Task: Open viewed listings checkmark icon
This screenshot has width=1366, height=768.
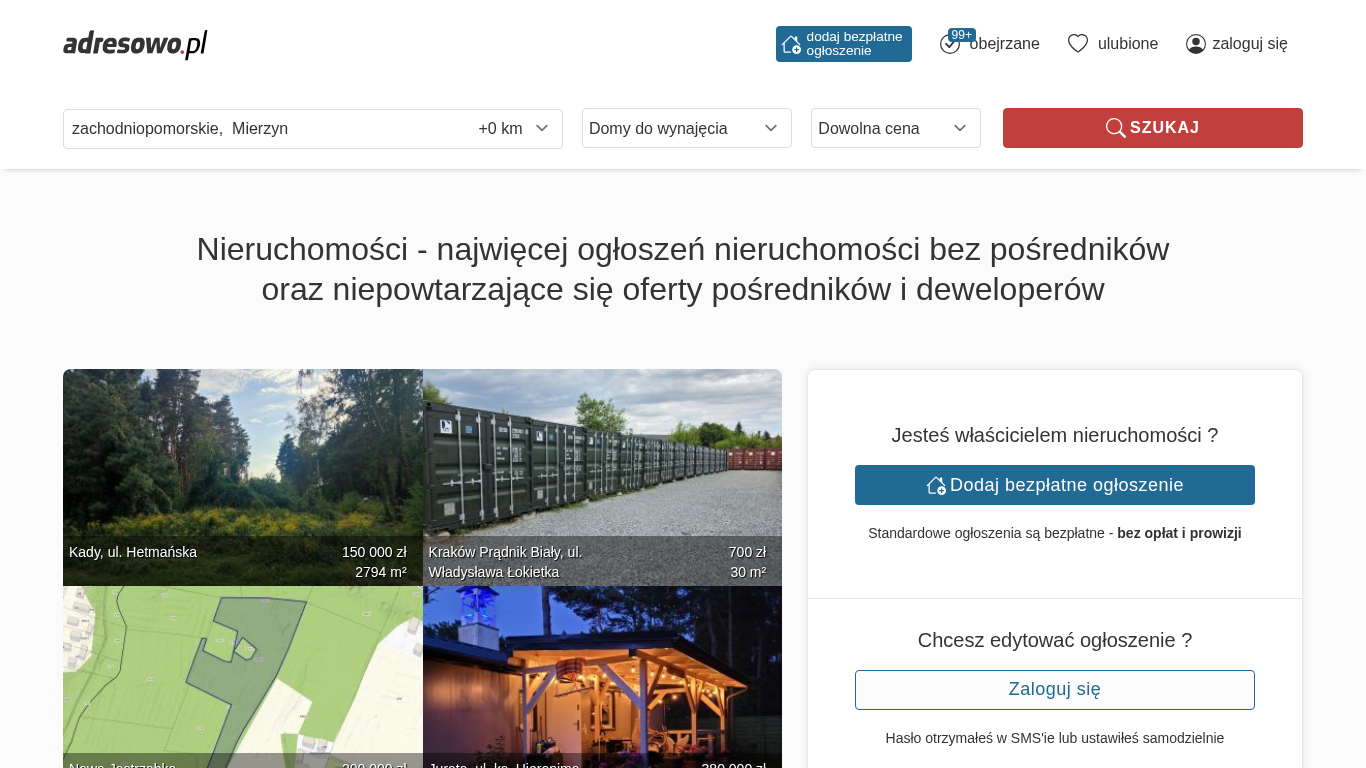Action: click(x=949, y=45)
